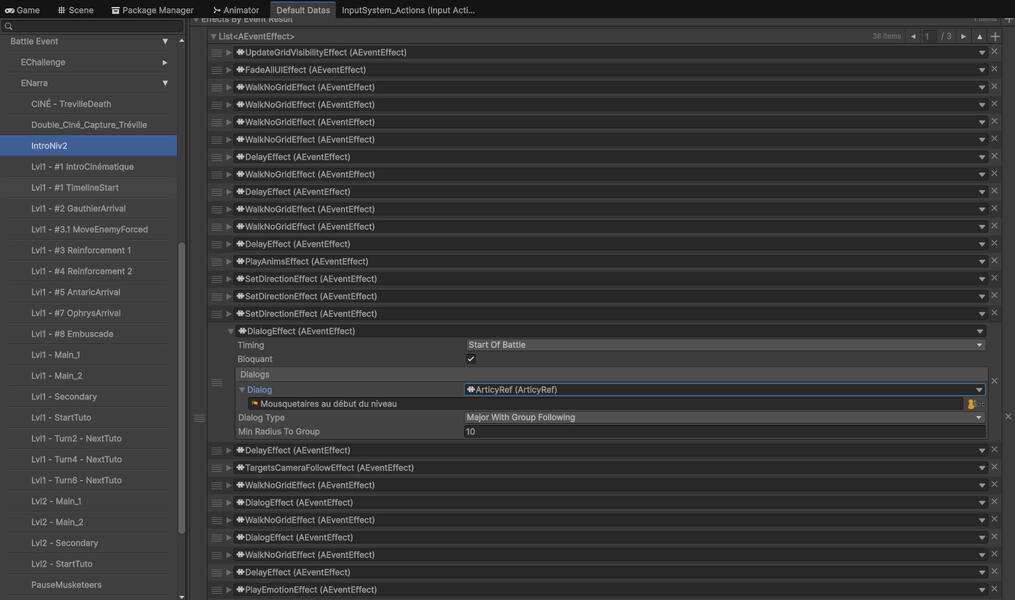Click the up-arrow button in the list header

tap(980, 36)
